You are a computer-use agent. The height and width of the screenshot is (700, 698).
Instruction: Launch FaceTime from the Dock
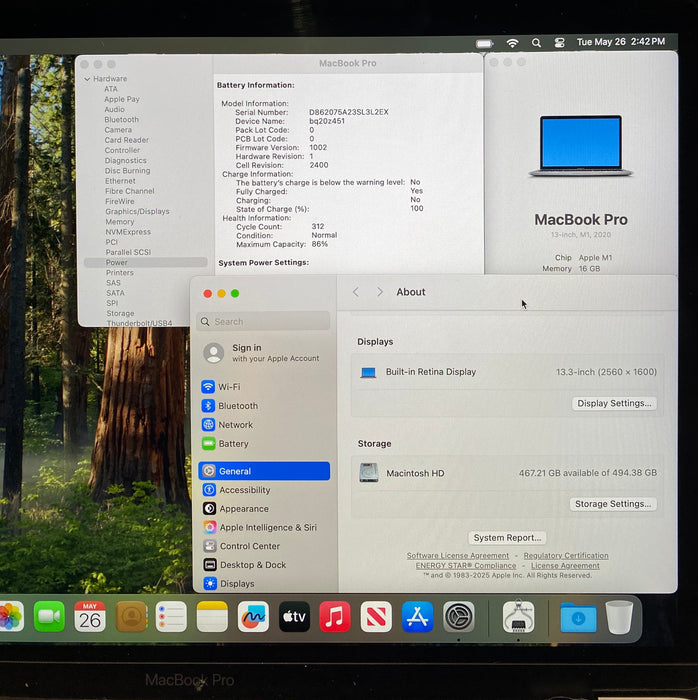49,617
